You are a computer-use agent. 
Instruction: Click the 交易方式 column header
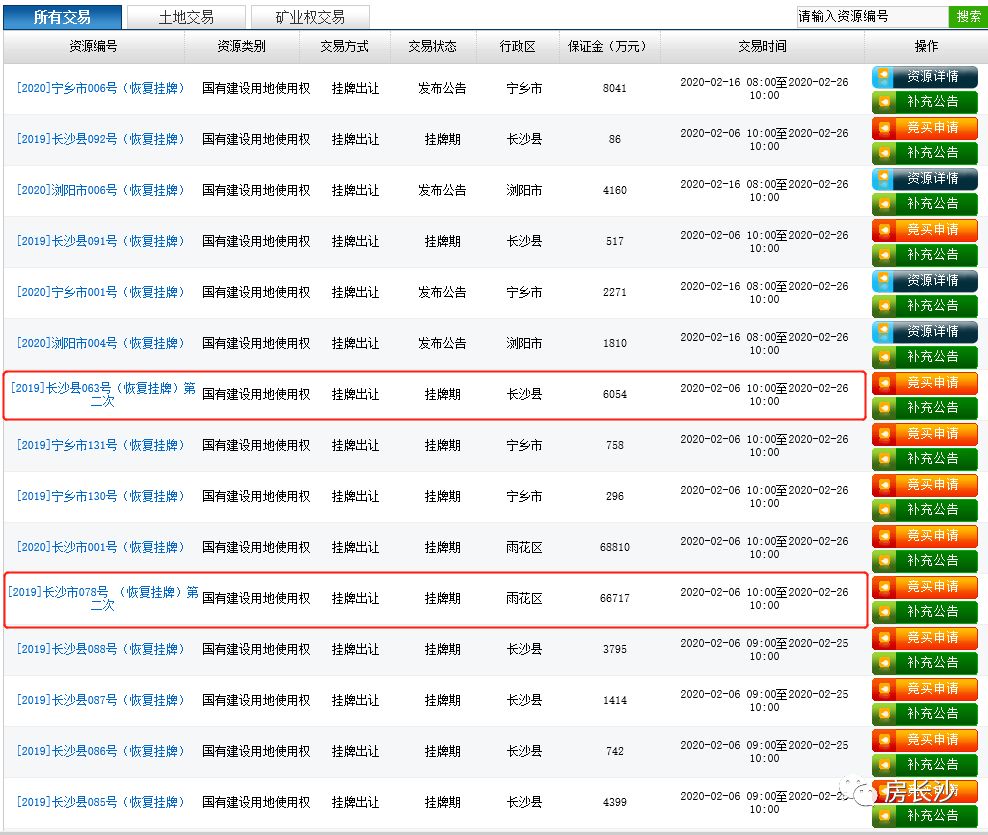tap(344, 46)
